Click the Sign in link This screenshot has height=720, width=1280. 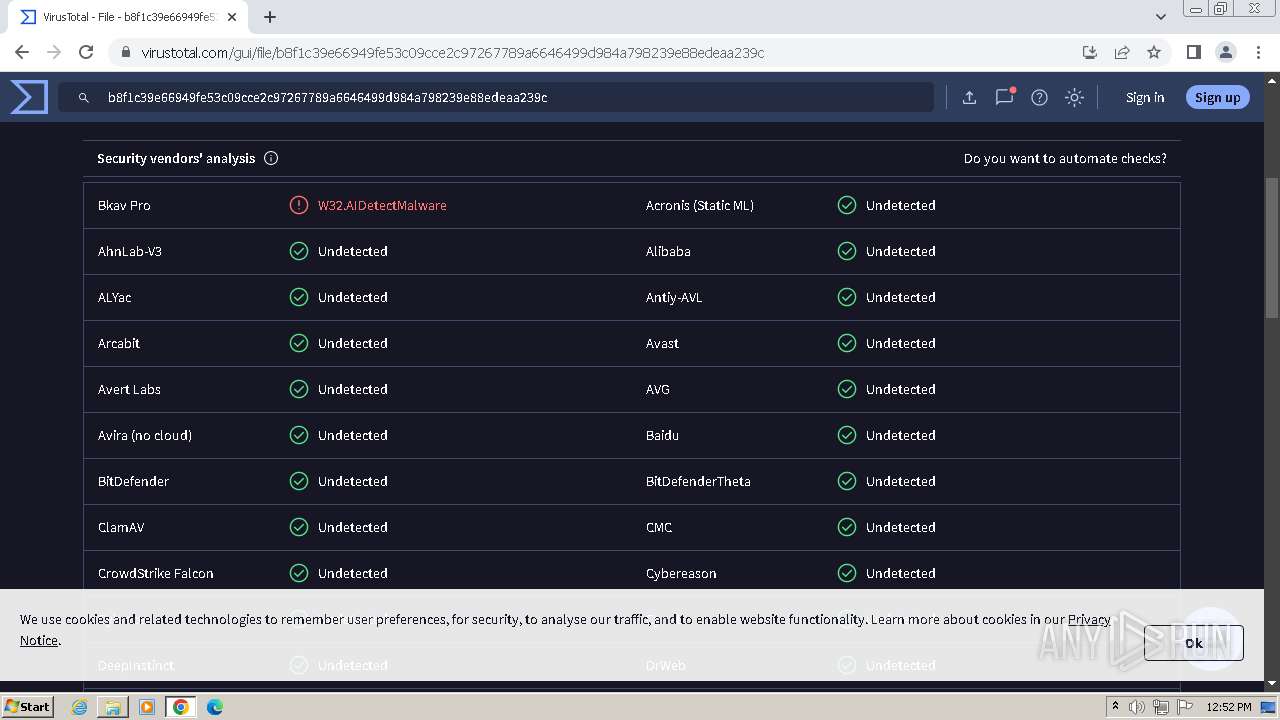point(1145,97)
